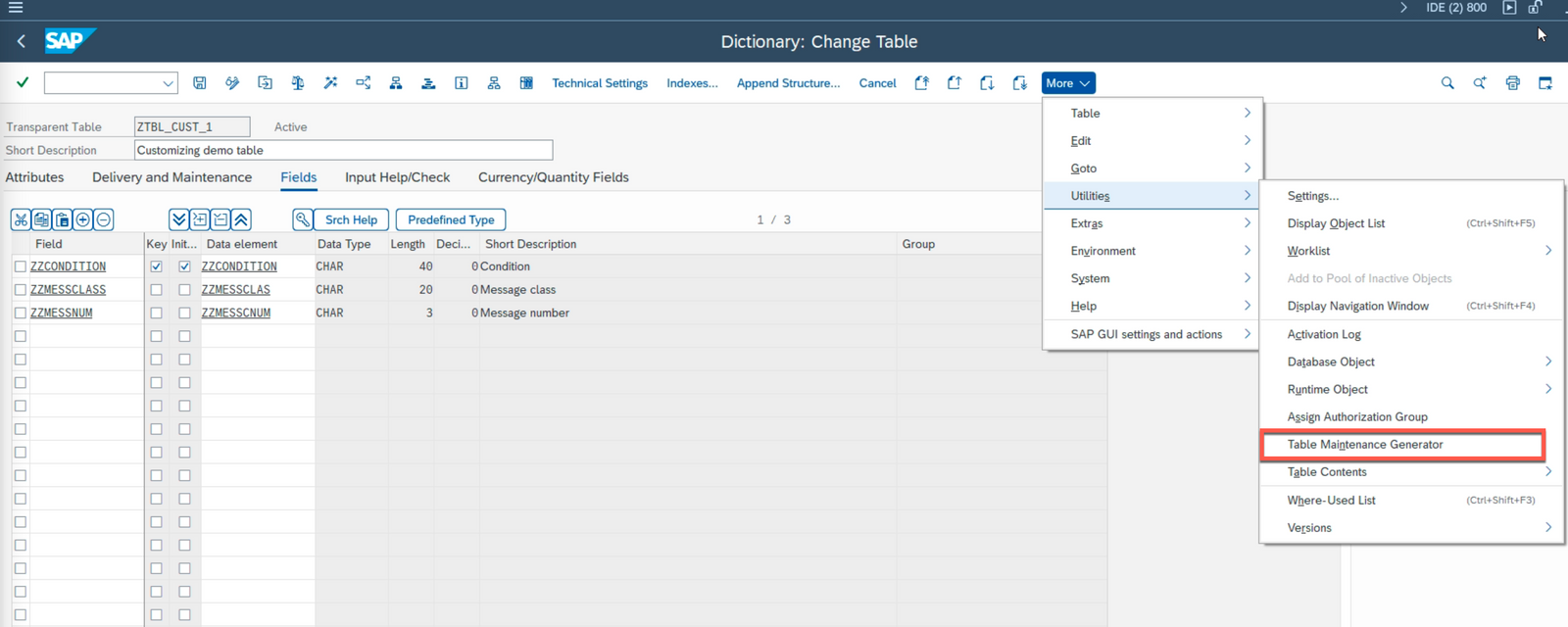Image resolution: width=1568 pixels, height=627 pixels.
Task: Click the Short Description input field
Action: pyautogui.click(x=343, y=150)
